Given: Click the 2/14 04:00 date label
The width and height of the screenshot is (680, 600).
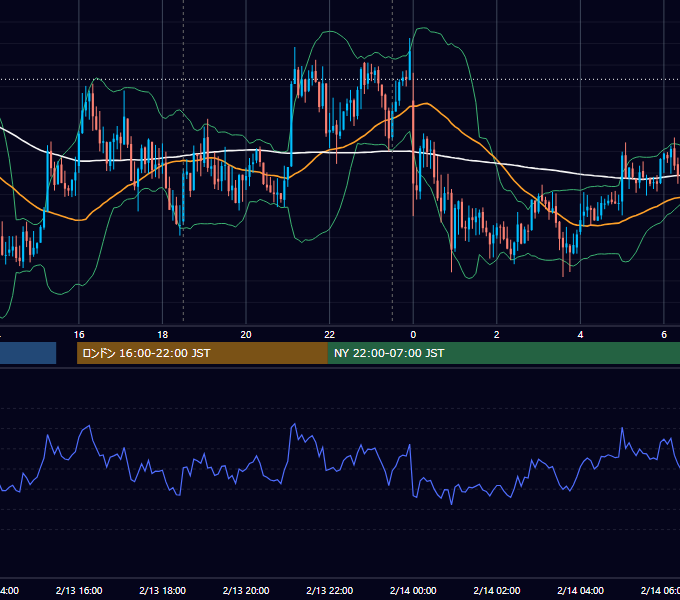Looking at the screenshot, I should pos(580,590).
